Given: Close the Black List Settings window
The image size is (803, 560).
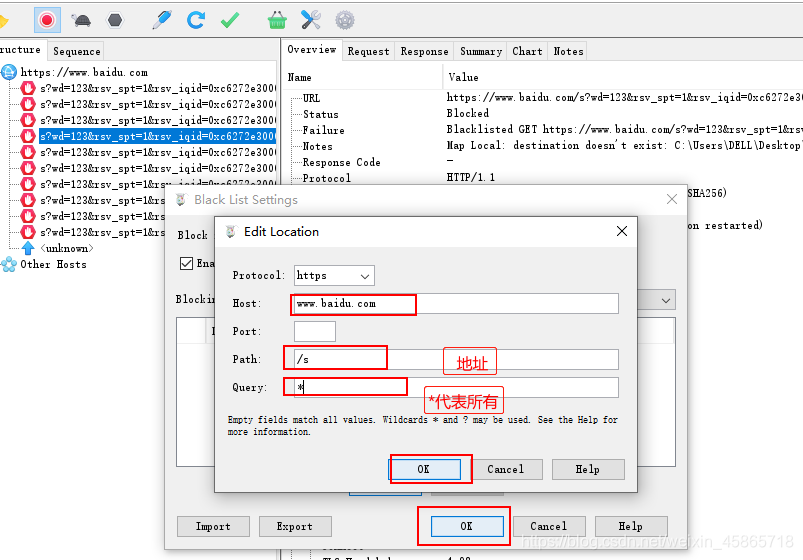Looking at the screenshot, I should pos(672,199).
